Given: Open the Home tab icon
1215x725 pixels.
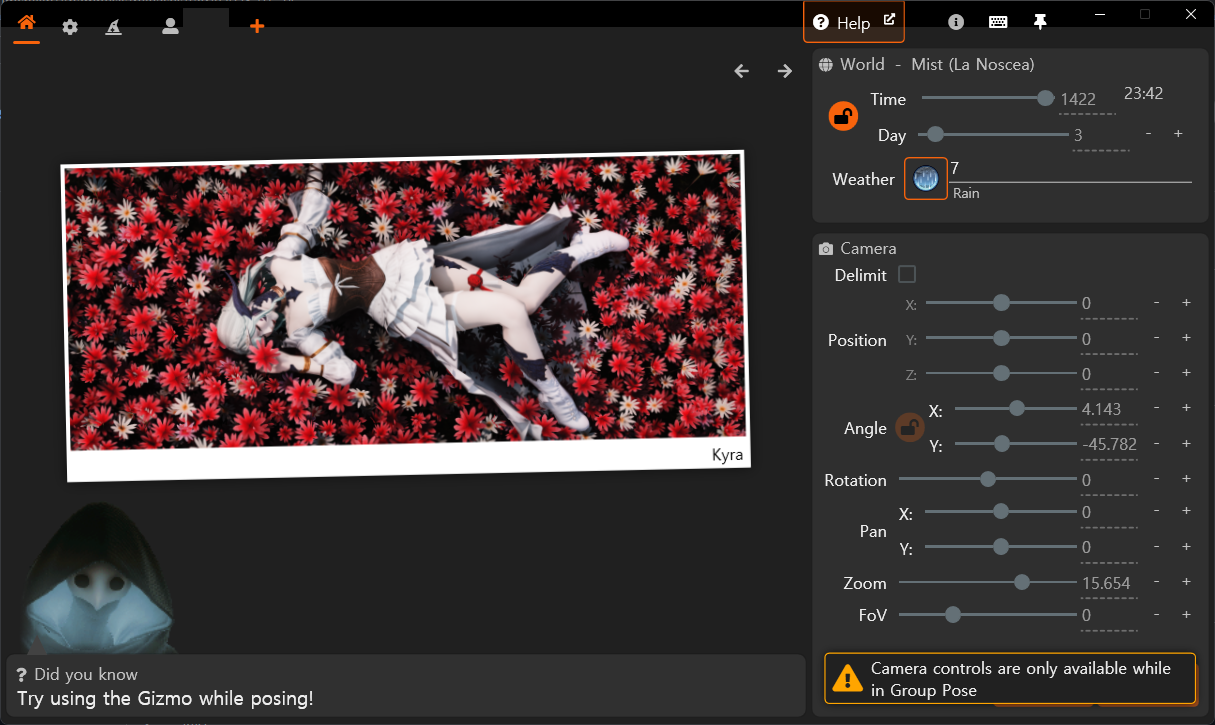Looking at the screenshot, I should (27, 23).
